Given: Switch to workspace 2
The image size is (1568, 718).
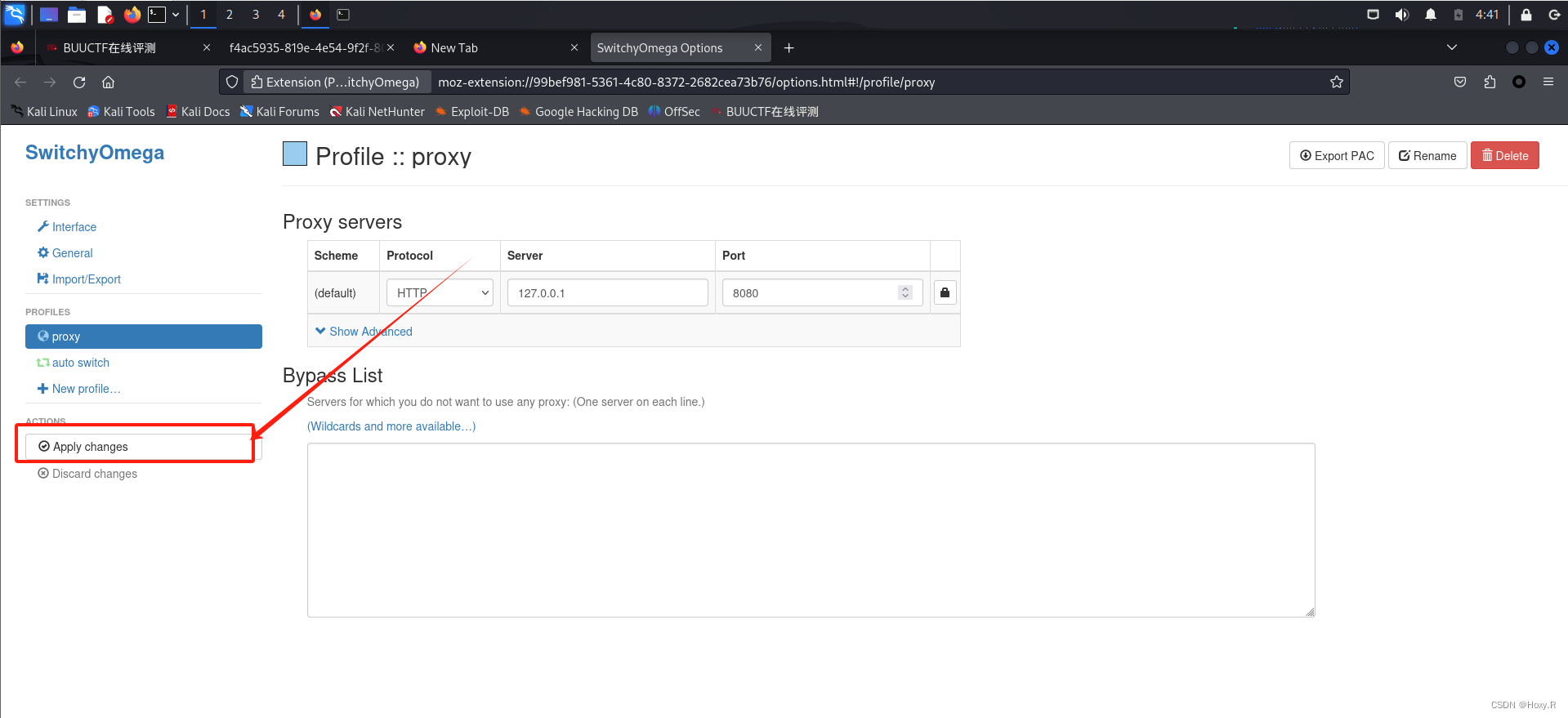Looking at the screenshot, I should click(x=230, y=15).
